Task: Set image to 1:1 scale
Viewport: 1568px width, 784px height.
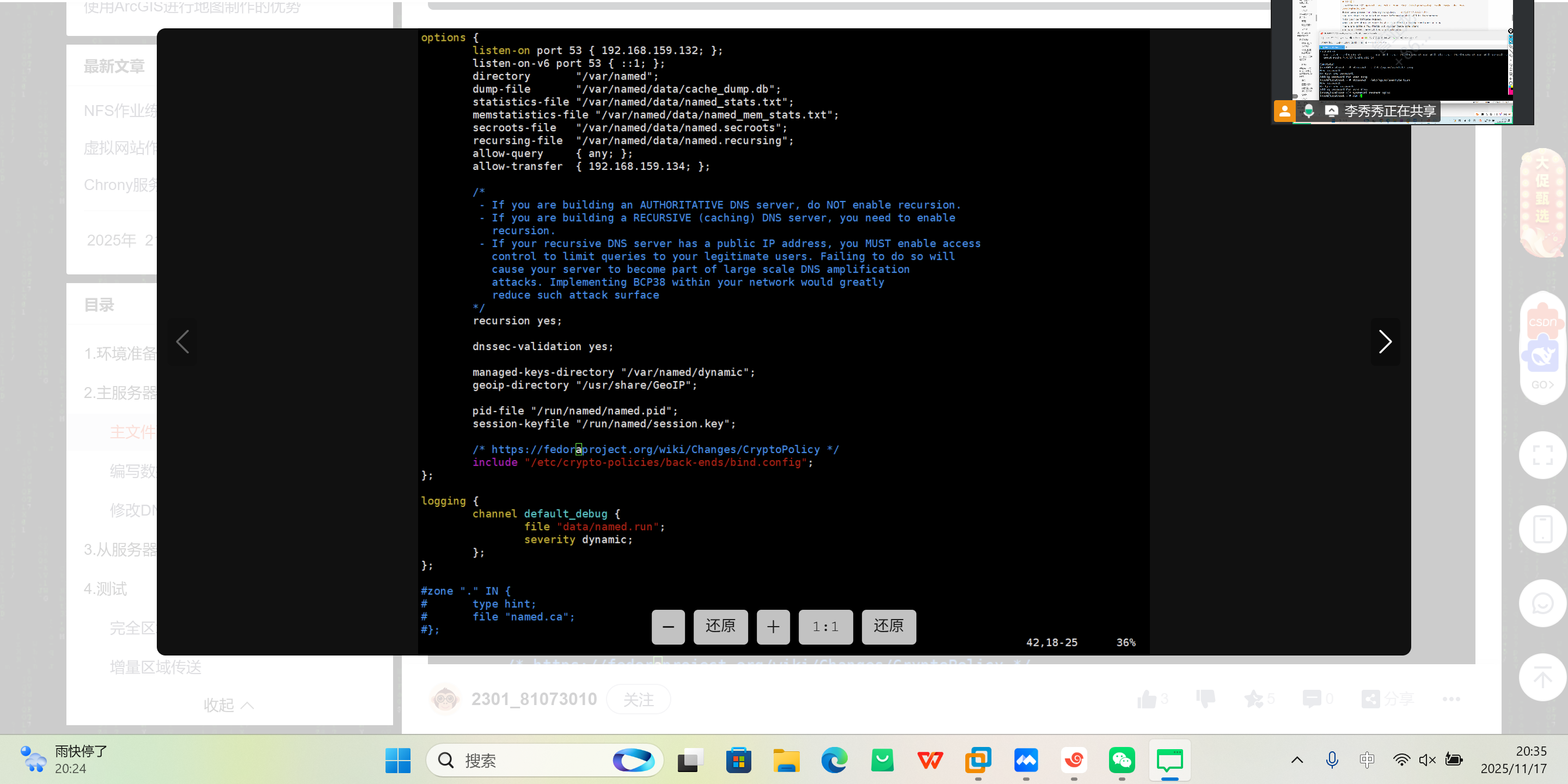Action: click(x=825, y=626)
